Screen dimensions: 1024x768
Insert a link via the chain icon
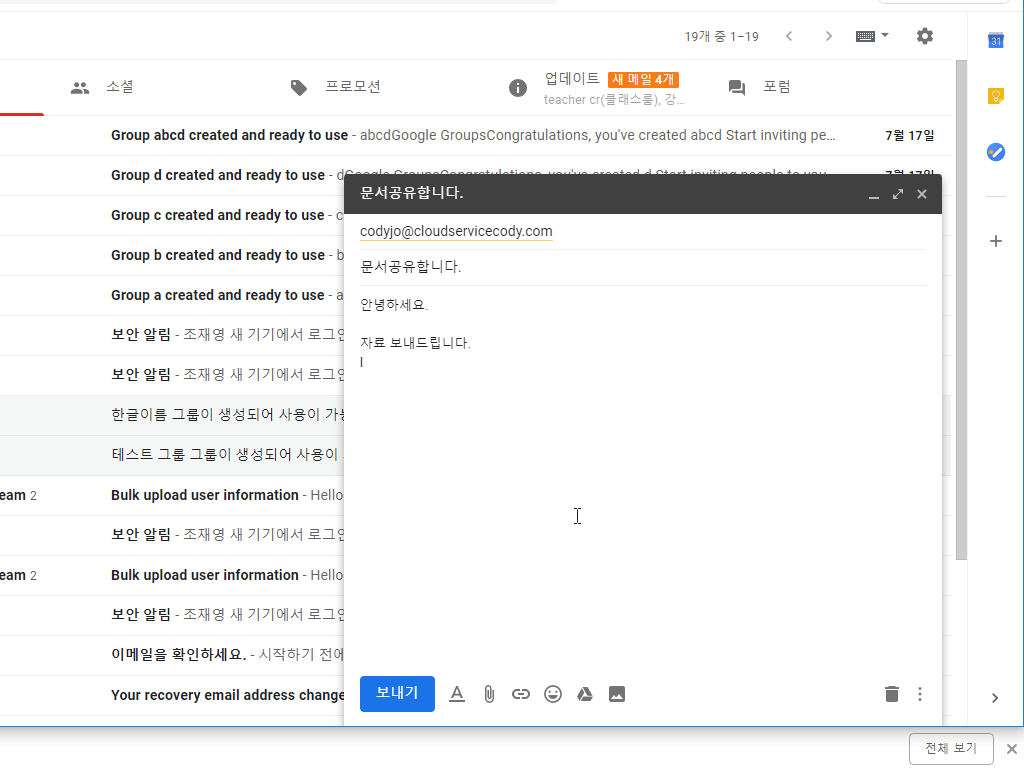coord(520,694)
